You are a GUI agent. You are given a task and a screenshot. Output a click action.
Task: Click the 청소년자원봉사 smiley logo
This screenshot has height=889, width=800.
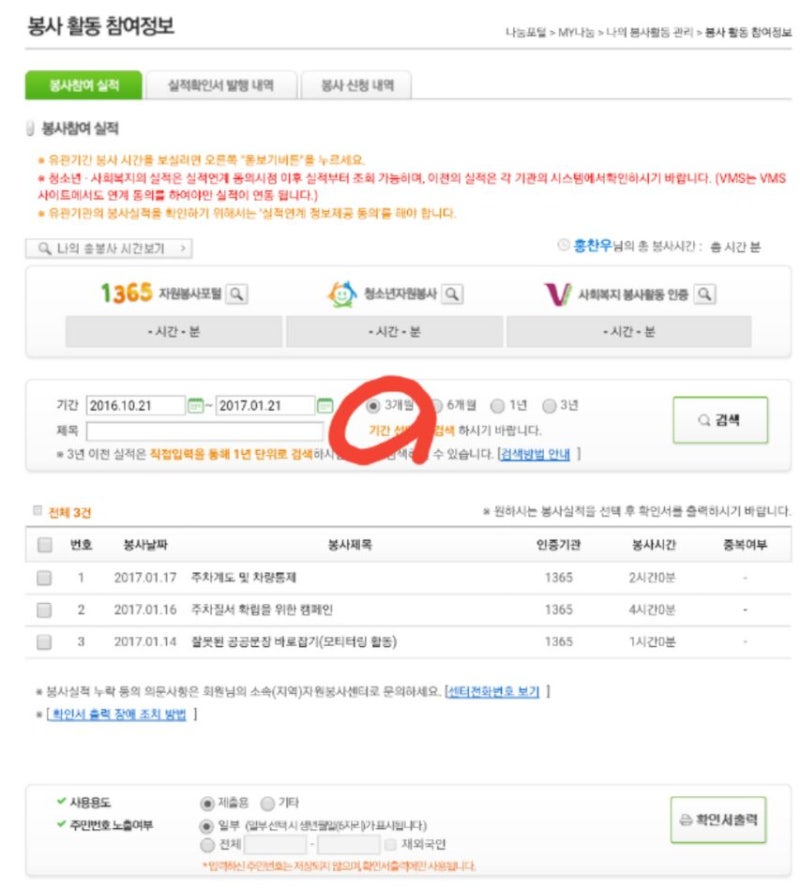pyautogui.click(x=342, y=294)
